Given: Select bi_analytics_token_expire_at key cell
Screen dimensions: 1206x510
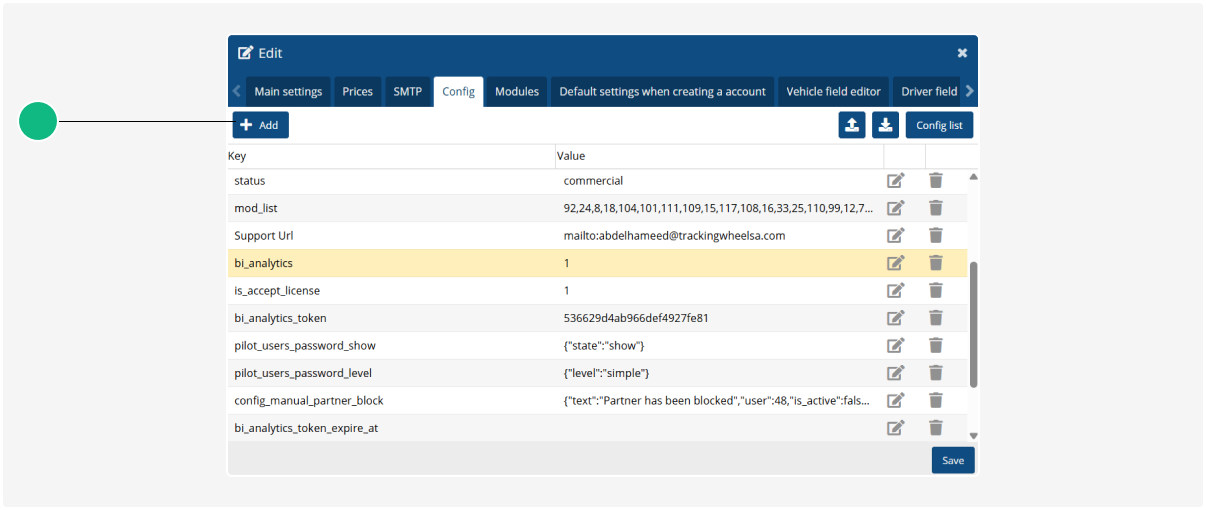Looking at the screenshot, I should tap(391, 428).
